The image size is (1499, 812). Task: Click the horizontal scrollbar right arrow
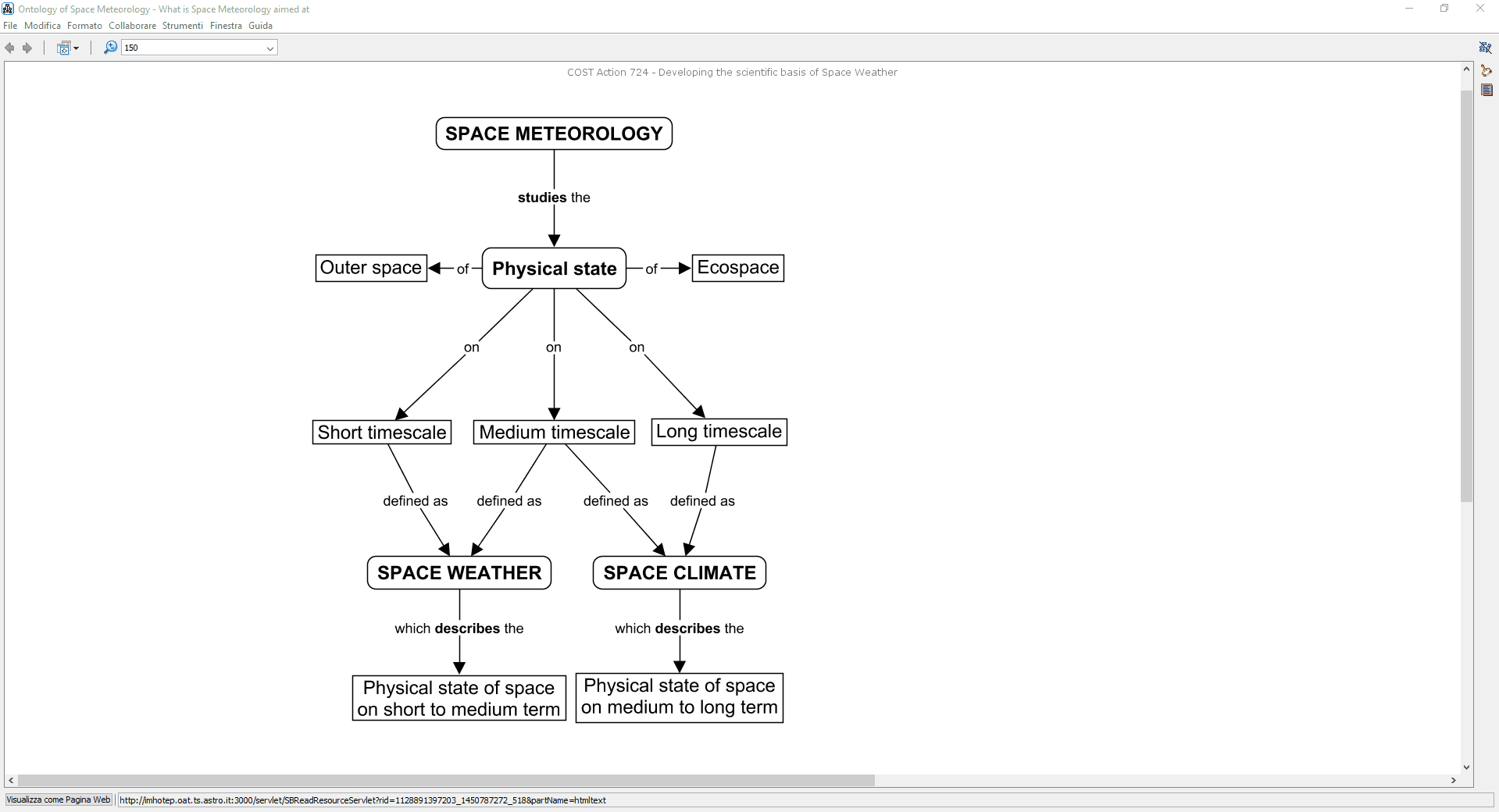pyautogui.click(x=1454, y=780)
